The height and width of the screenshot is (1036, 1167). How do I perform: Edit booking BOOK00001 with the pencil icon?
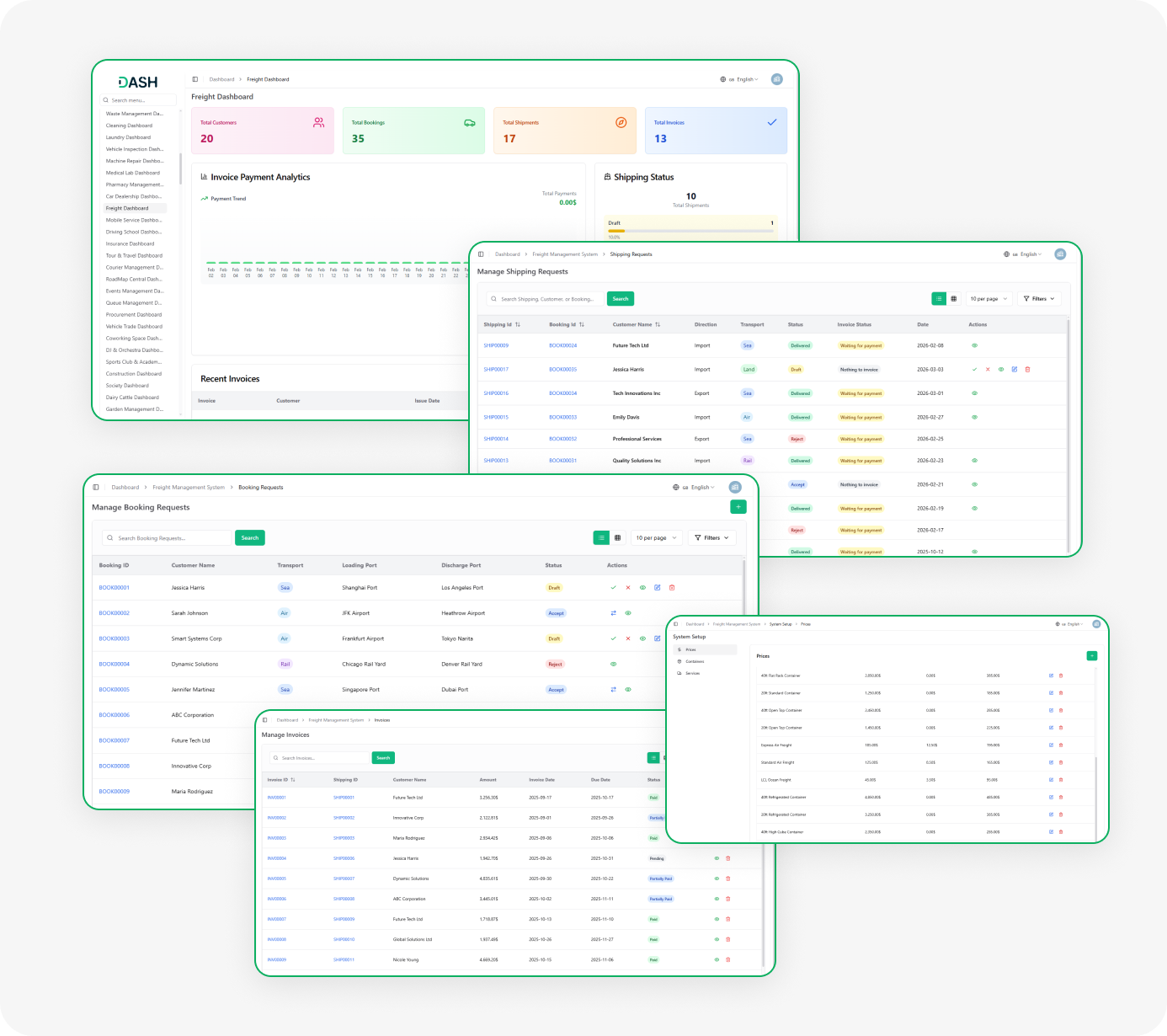[x=658, y=588]
